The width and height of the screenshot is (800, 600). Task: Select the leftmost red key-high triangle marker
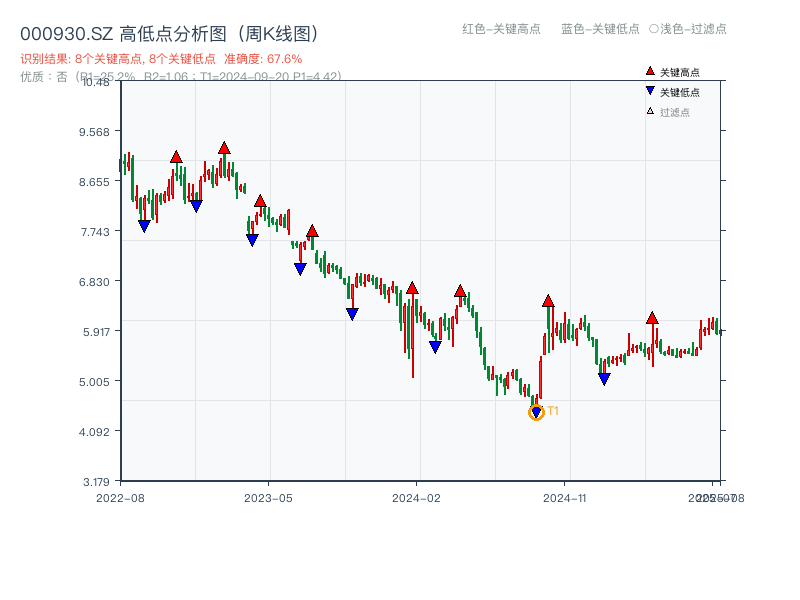tap(176, 157)
